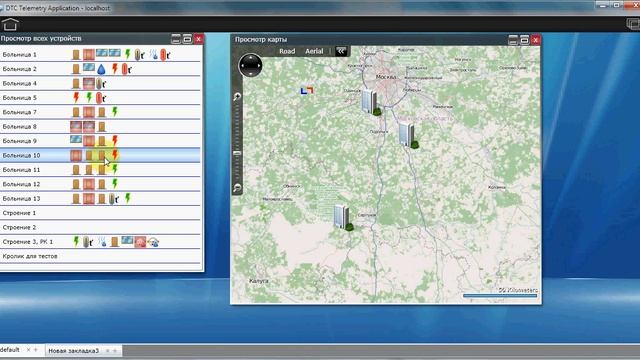
Task: Zoom in using the magnifier plus icon
Action: tap(237, 97)
